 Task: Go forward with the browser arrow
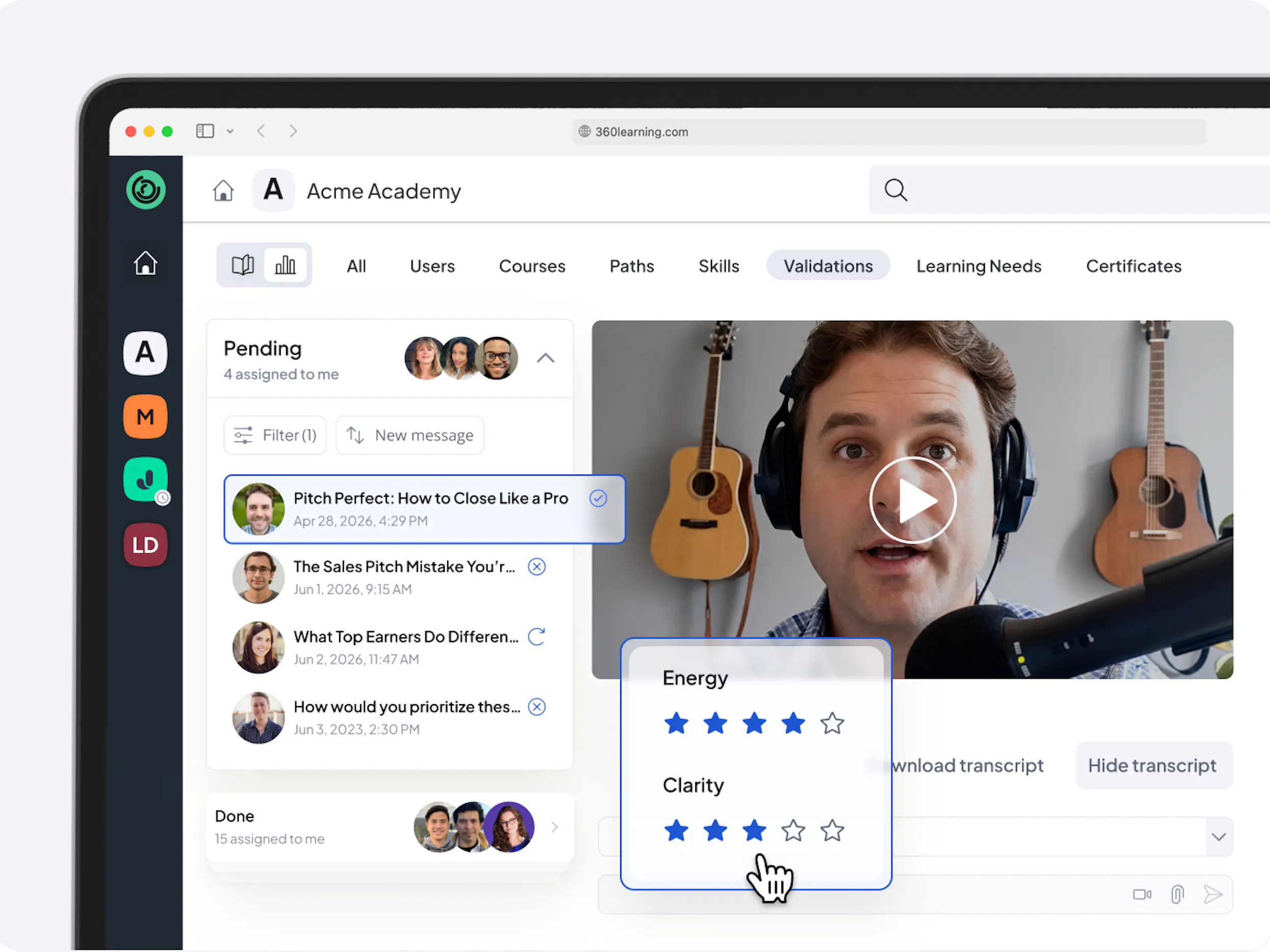pos(293,132)
